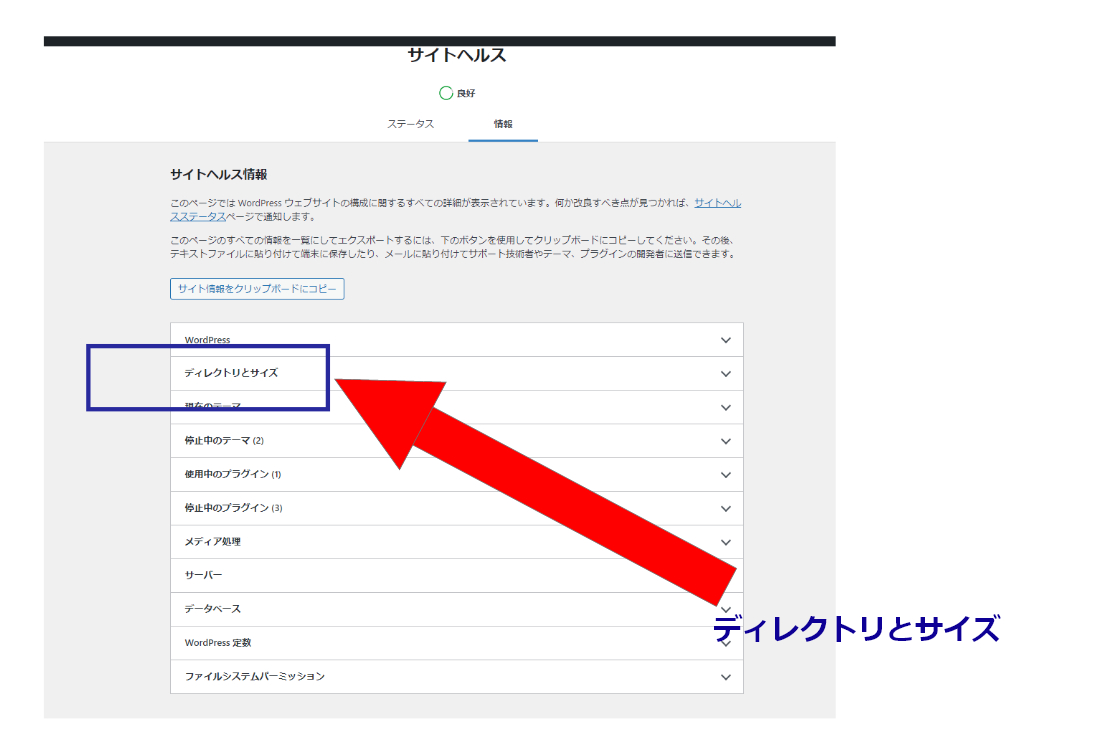This screenshot has height=744, width=1106.
Task: Expand ファイルシステムパーミッション chevron
Action: [725, 677]
